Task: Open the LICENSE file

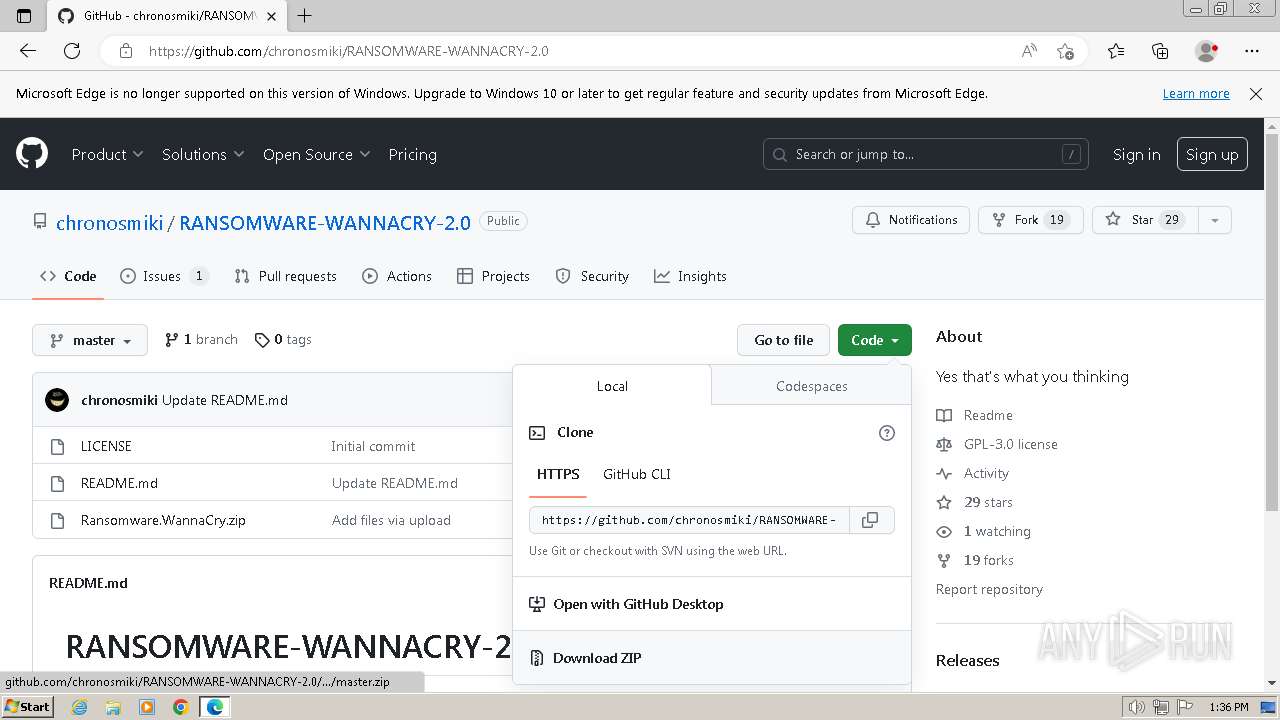Action: [106, 446]
